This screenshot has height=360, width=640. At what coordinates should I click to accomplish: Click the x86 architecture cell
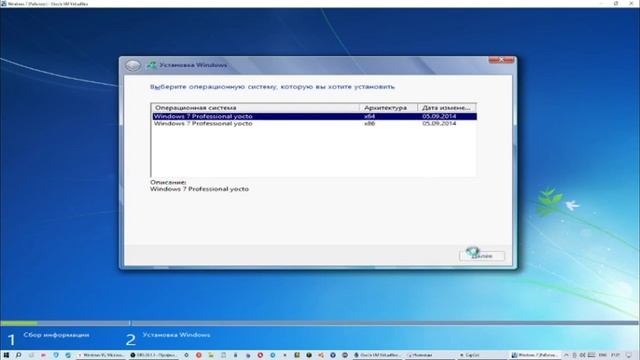(x=369, y=123)
